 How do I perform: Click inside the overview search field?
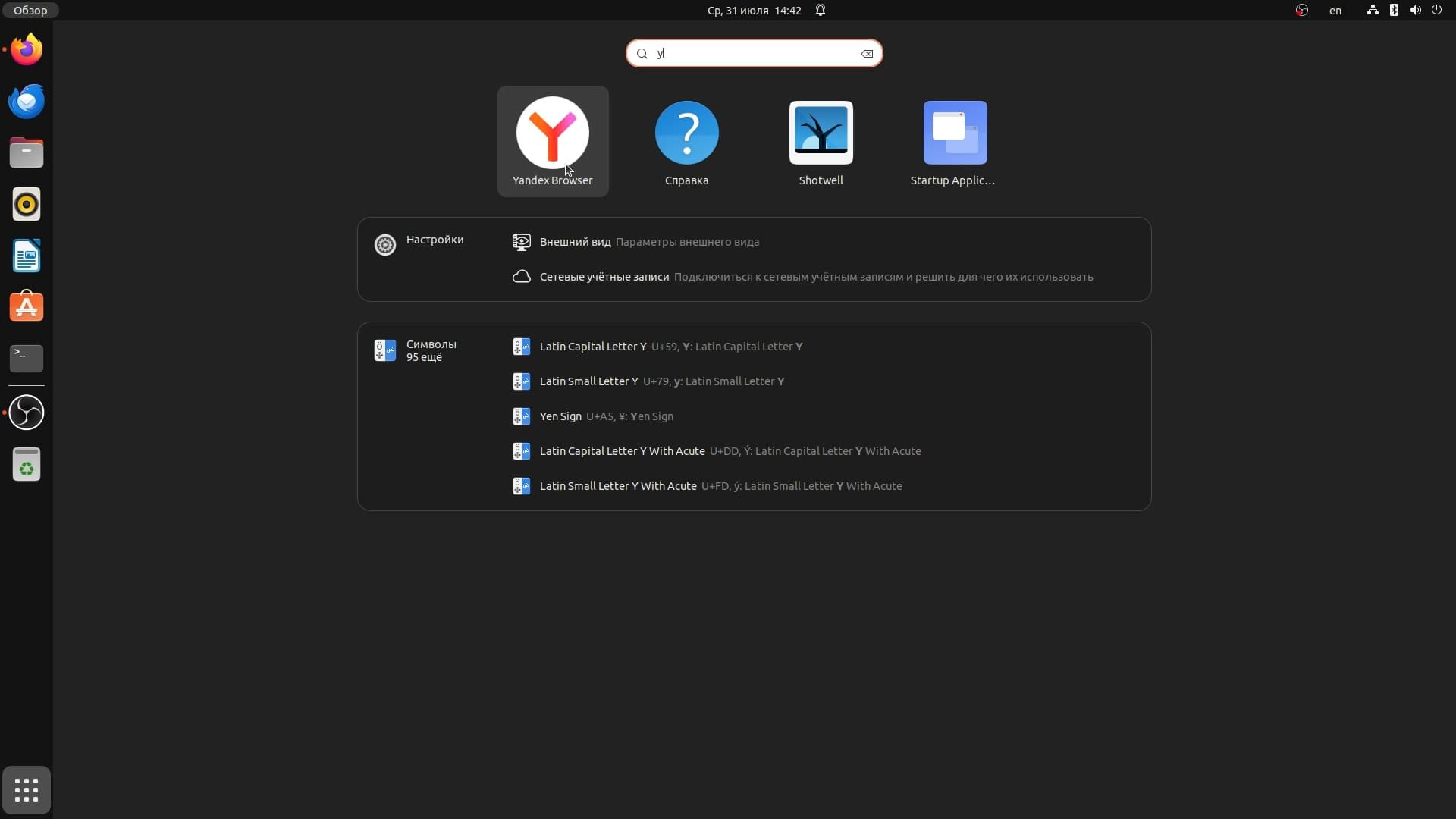click(x=754, y=53)
